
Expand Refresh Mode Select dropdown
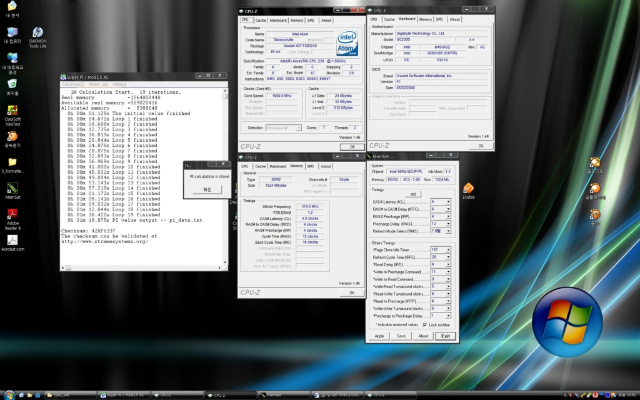pyautogui.click(x=448, y=231)
